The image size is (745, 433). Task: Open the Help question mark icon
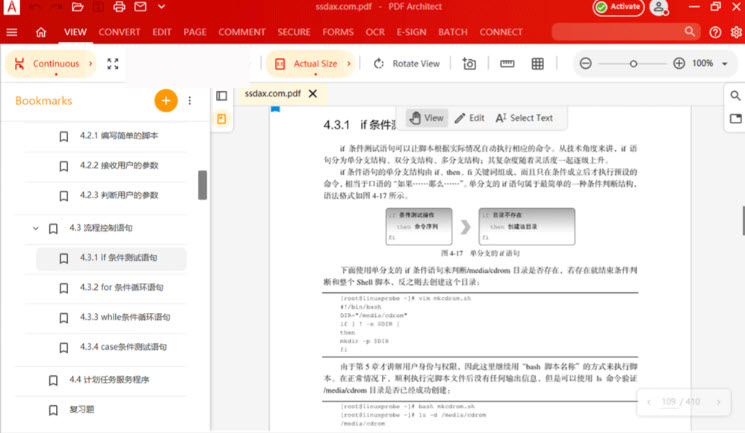click(715, 32)
